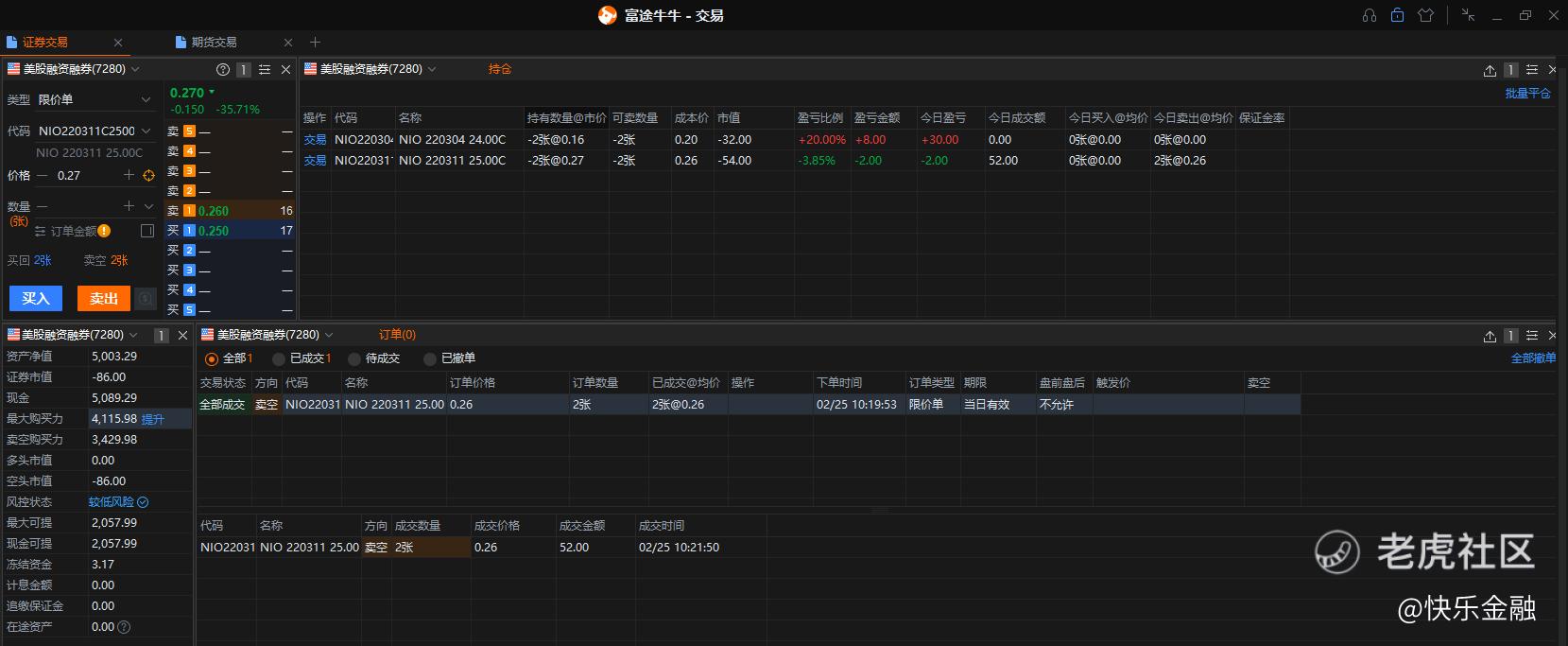Close the account assets panel

tap(182, 336)
